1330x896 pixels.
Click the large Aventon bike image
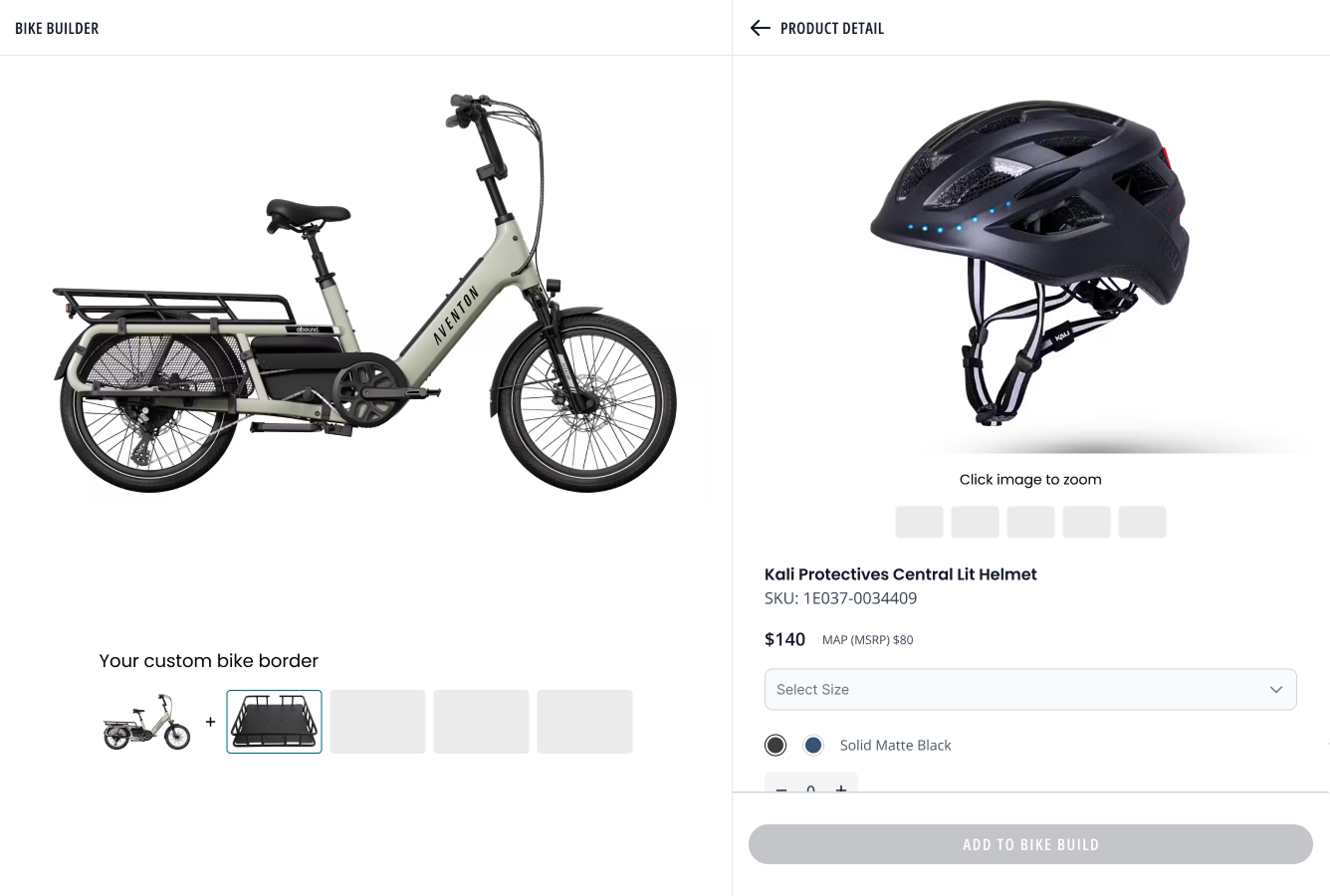364,299
